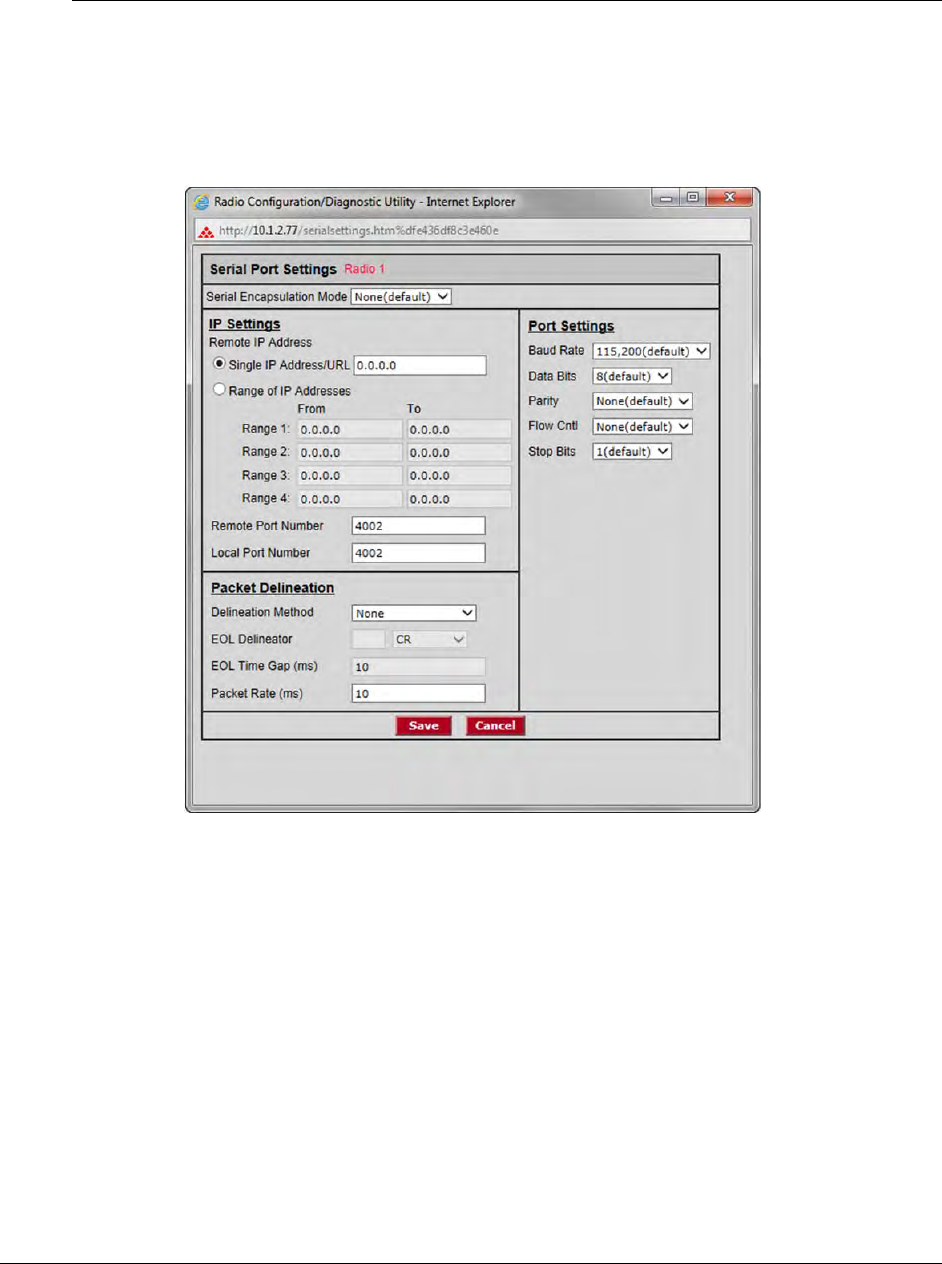Click the Remote Port Number field
942x1264 pixels.
[x=418, y=526]
